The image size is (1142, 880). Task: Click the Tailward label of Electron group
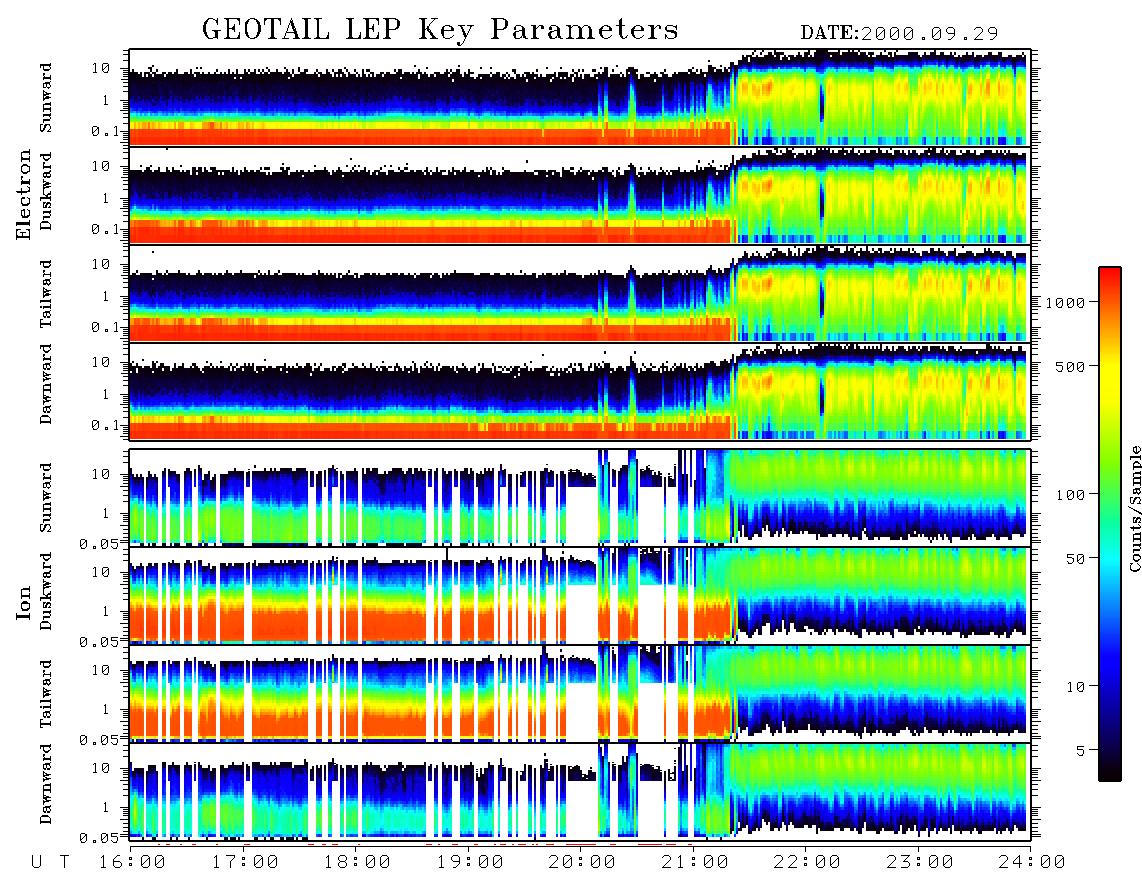(x=46, y=294)
